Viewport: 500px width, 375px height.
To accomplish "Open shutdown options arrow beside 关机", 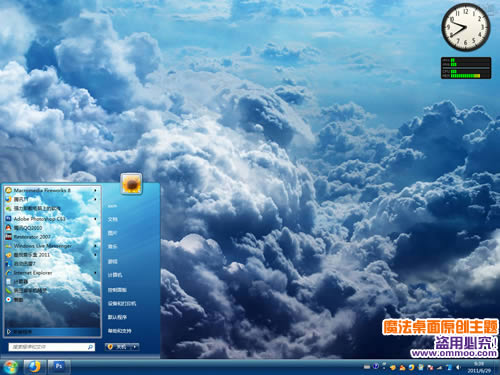I will click(x=135, y=347).
